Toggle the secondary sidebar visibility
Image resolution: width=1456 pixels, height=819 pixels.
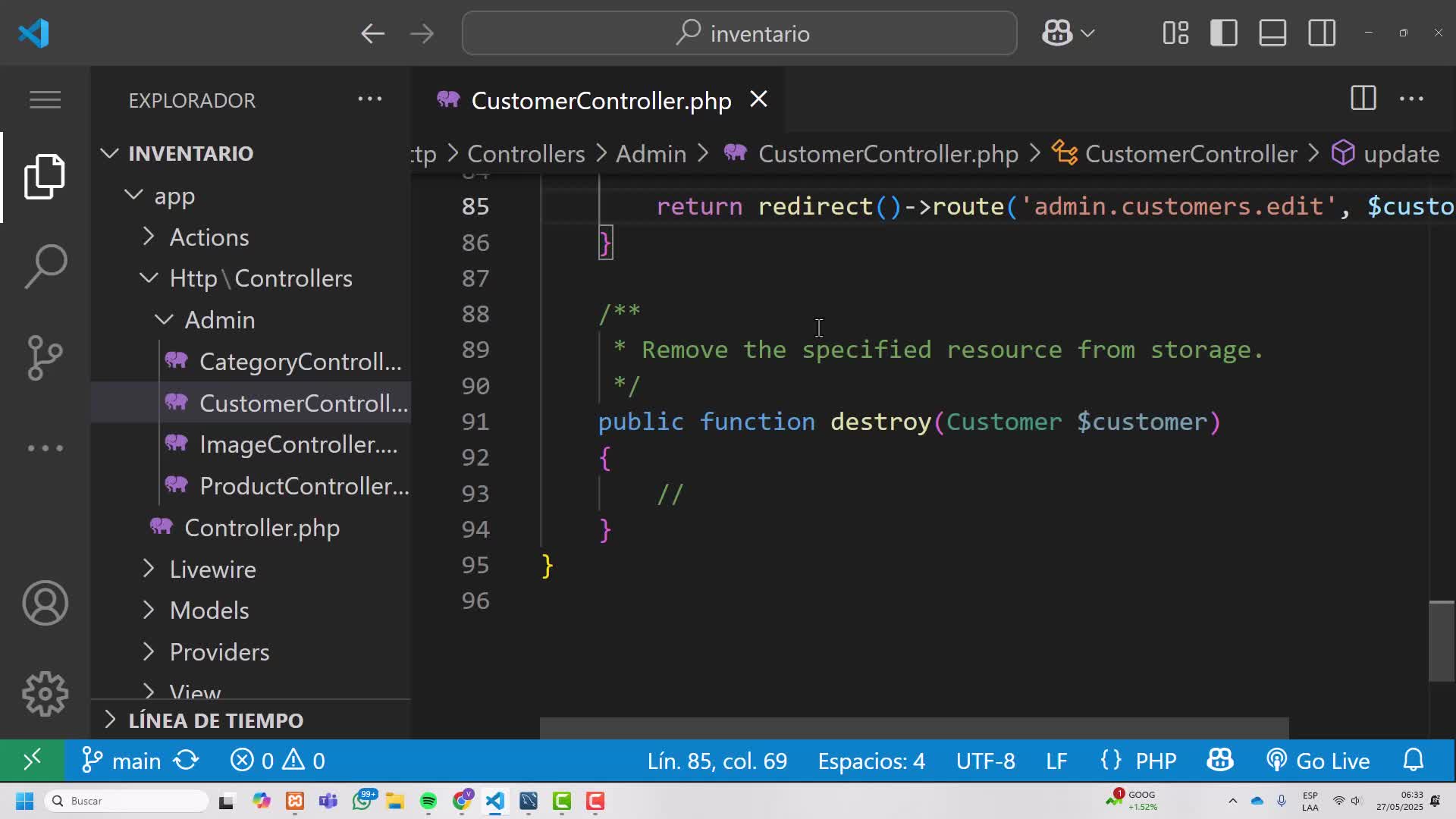click(x=1322, y=33)
